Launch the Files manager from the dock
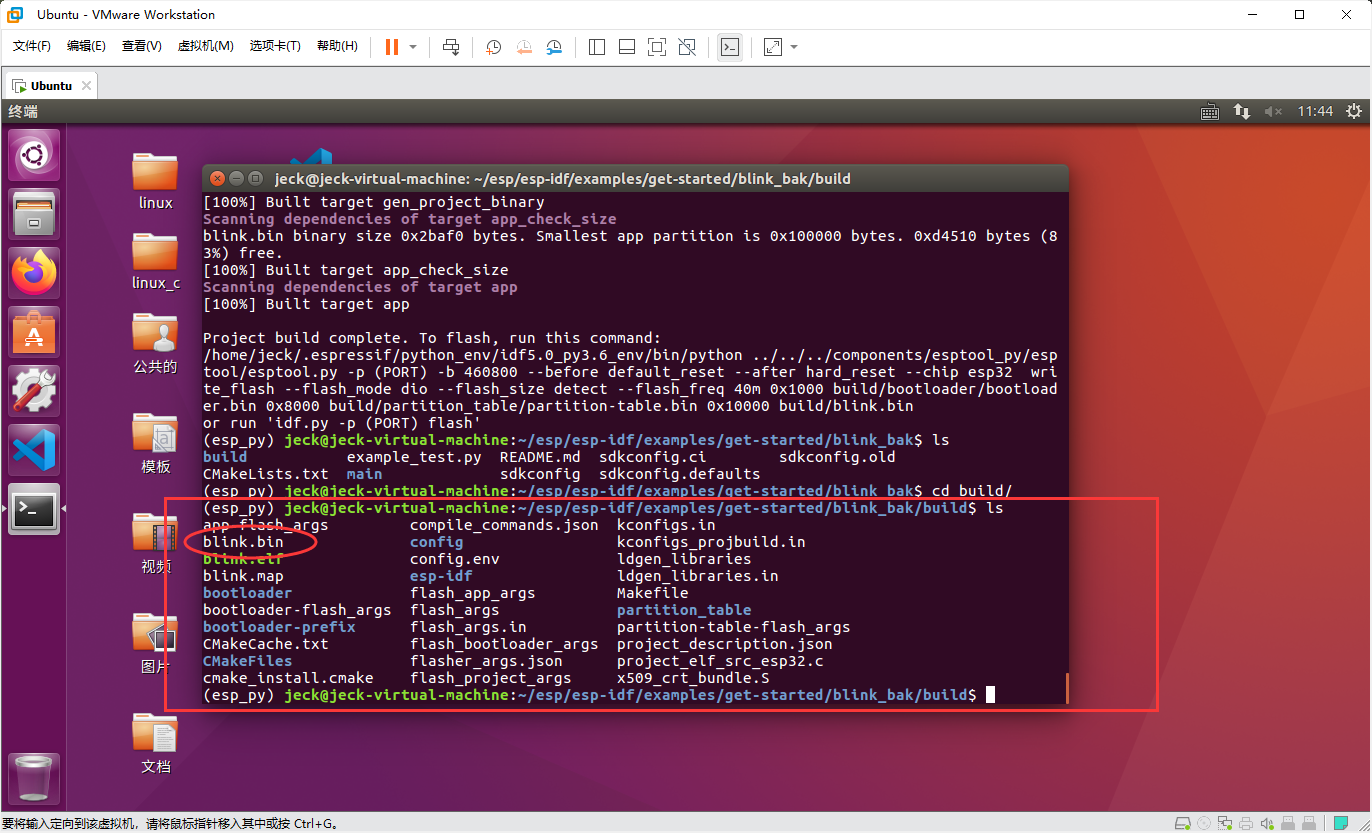The image size is (1372, 833). point(35,214)
